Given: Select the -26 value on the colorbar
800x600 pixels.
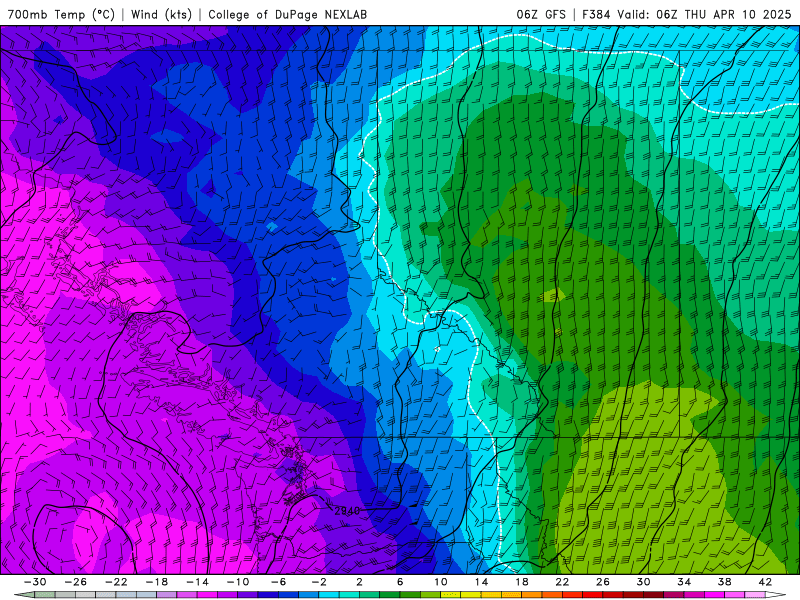Looking at the screenshot, I should click(x=76, y=582).
